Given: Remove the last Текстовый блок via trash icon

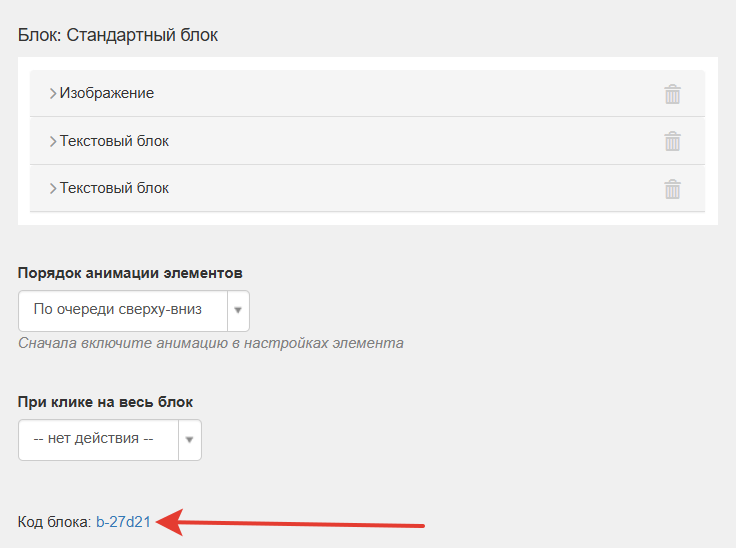Looking at the screenshot, I should point(672,189).
